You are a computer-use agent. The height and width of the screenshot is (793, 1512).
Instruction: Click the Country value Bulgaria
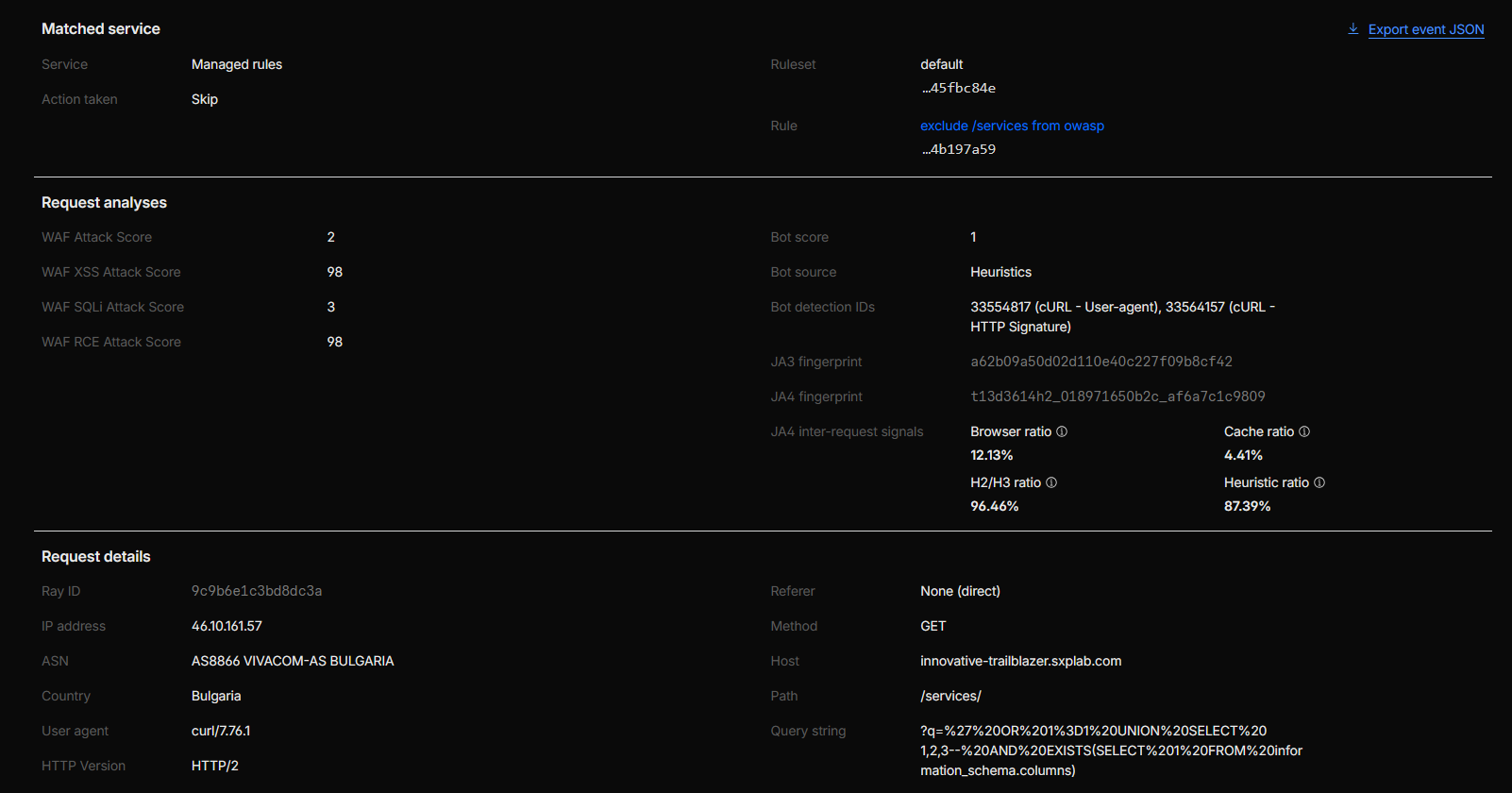point(216,696)
